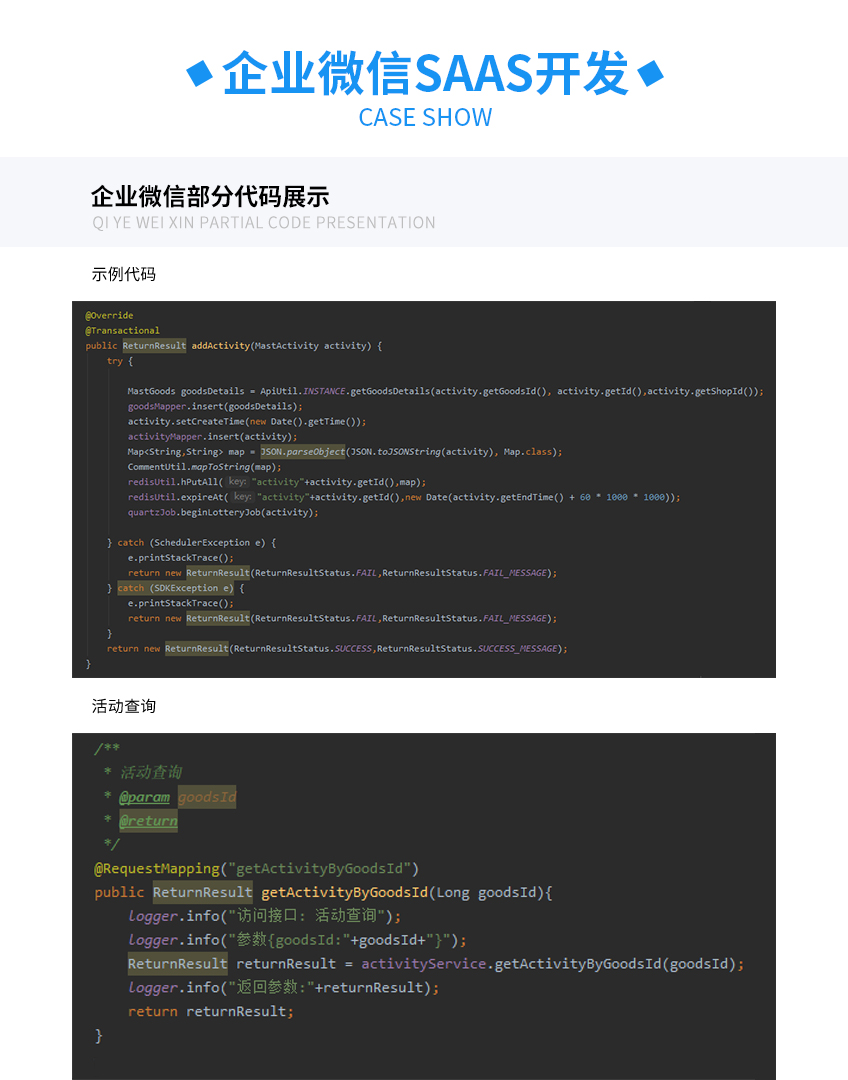Click the highlighted getActivityByGoodsId method declaration
The image size is (848, 1080).
tap(344, 892)
